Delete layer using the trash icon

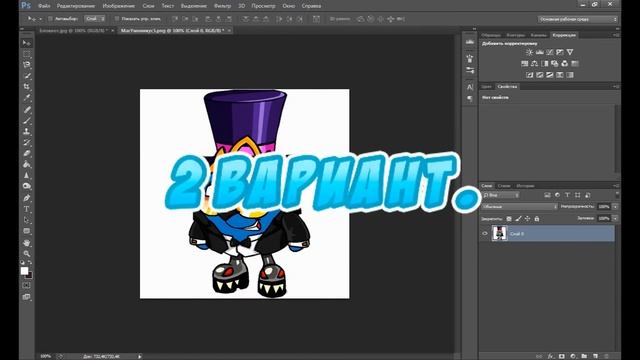pos(606,356)
